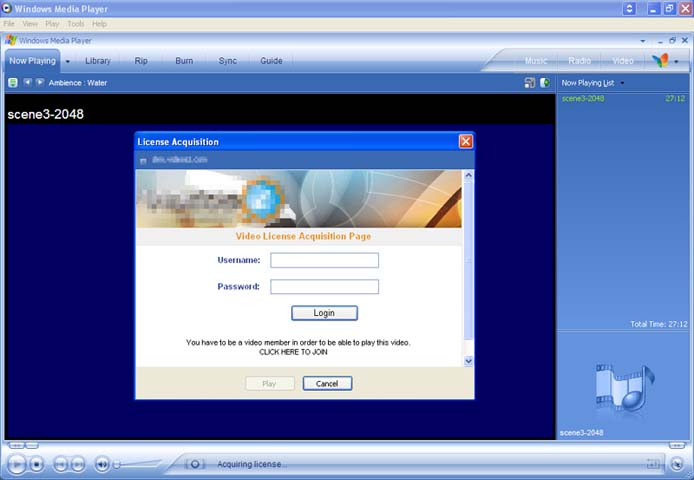Image resolution: width=694 pixels, height=480 pixels.
Task: Click the Acquiring license status text
Action: tap(252, 464)
